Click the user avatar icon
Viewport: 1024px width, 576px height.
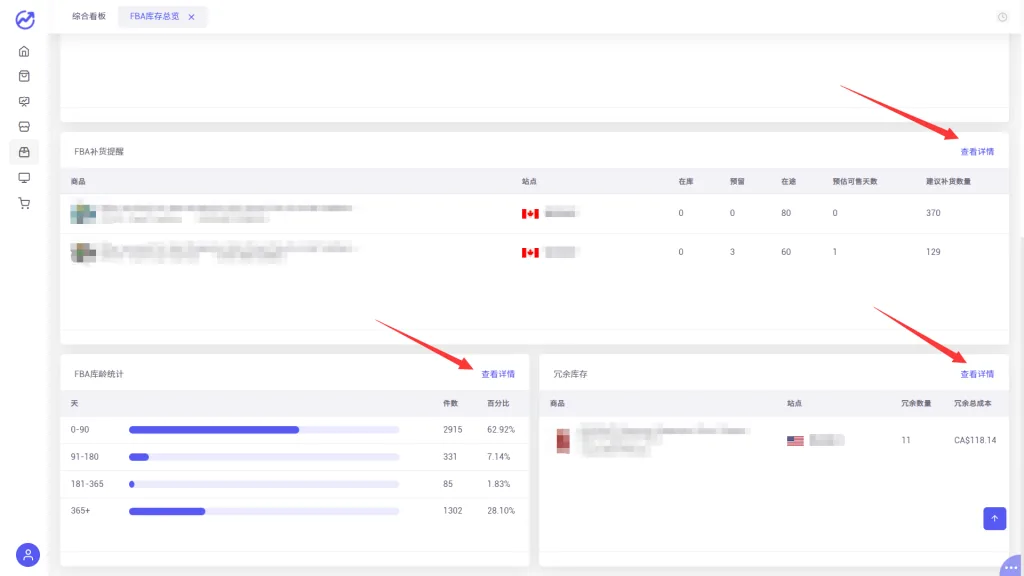[x=28, y=555]
